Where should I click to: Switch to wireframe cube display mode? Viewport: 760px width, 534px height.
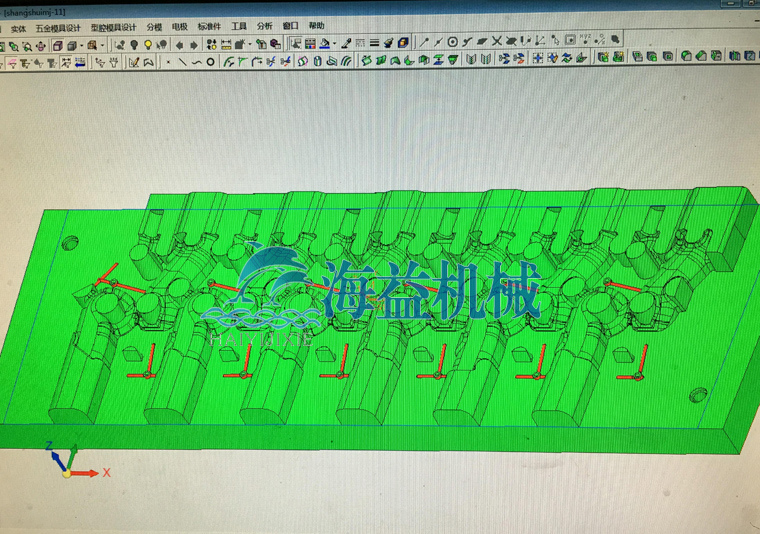[58, 46]
